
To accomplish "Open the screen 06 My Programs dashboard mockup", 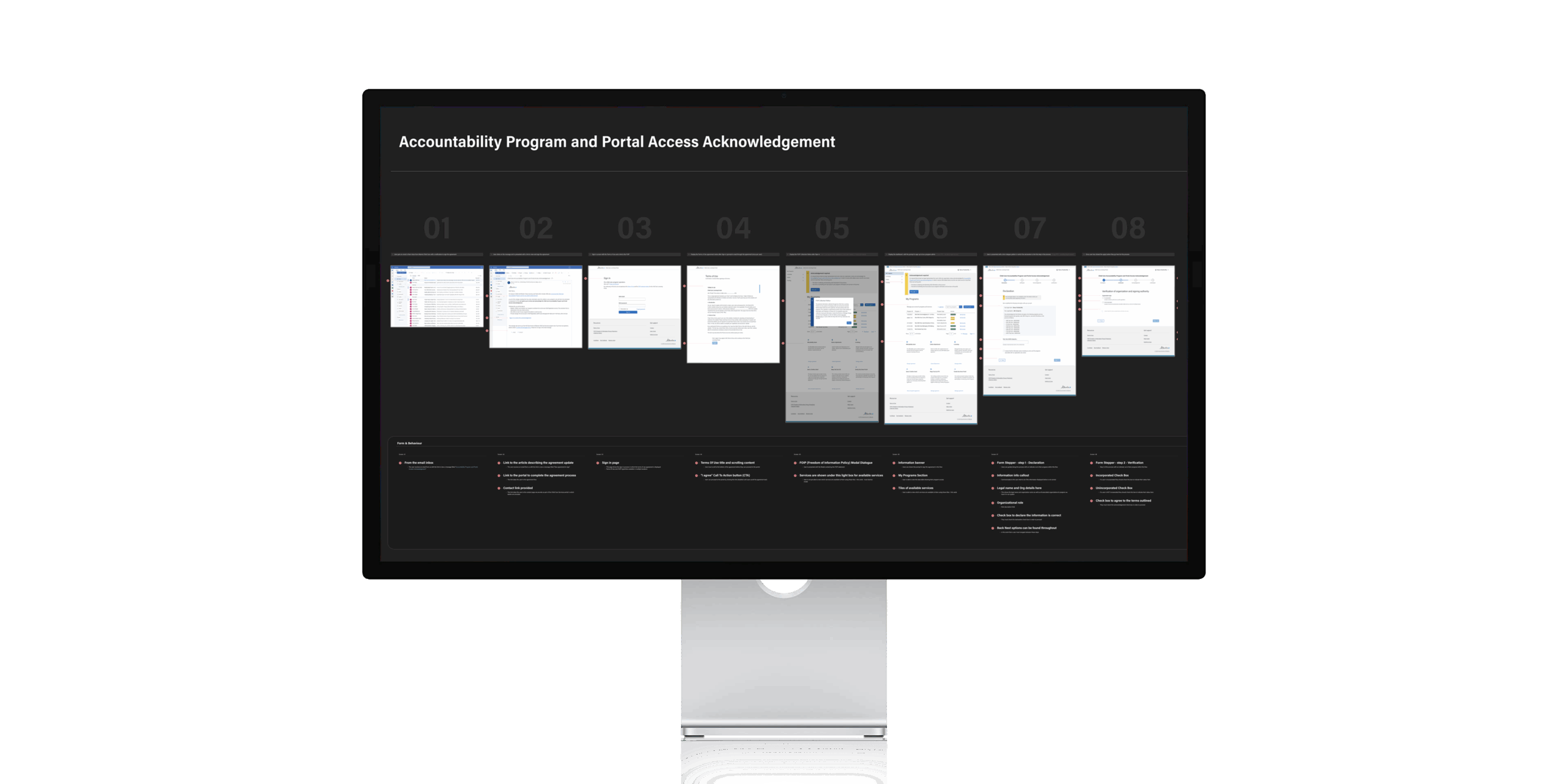I will 931,345.
